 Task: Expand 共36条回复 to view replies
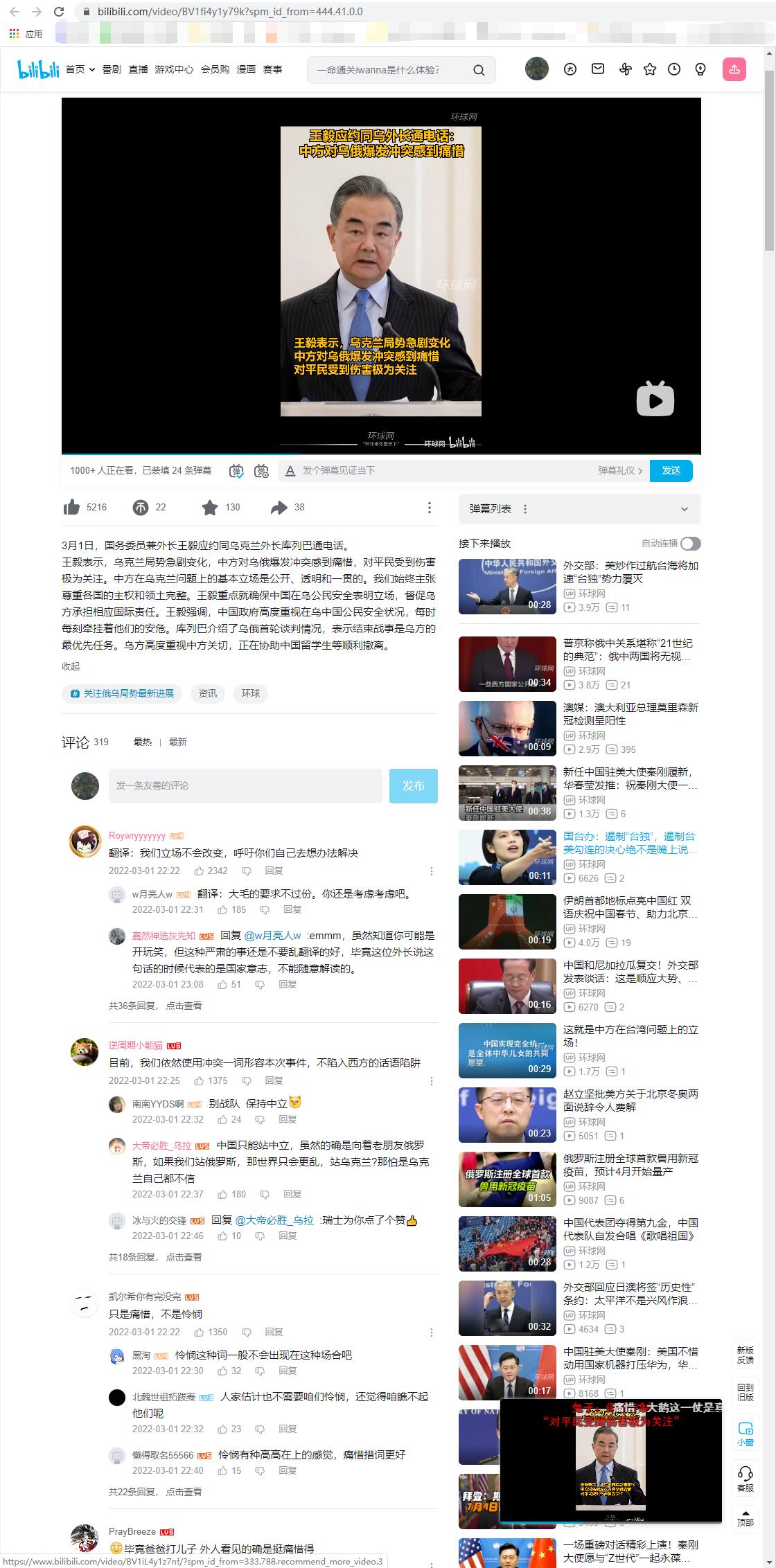click(x=155, y=1006)
